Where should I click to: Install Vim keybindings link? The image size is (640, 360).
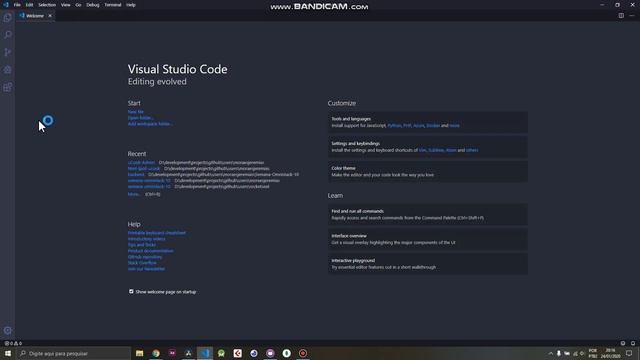coord(422,150)
